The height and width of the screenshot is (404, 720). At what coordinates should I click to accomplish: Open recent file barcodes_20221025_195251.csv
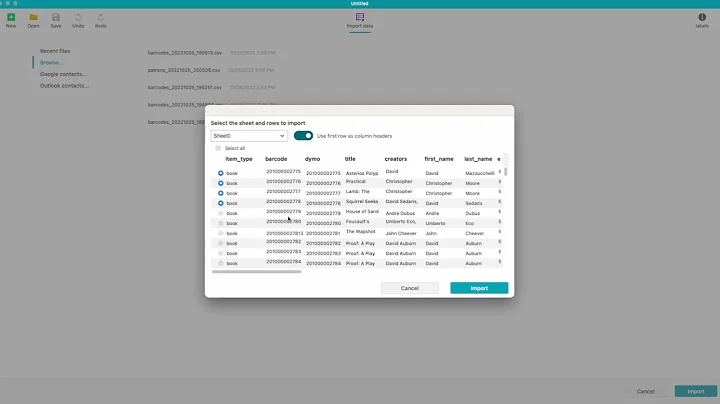[185, 87]
